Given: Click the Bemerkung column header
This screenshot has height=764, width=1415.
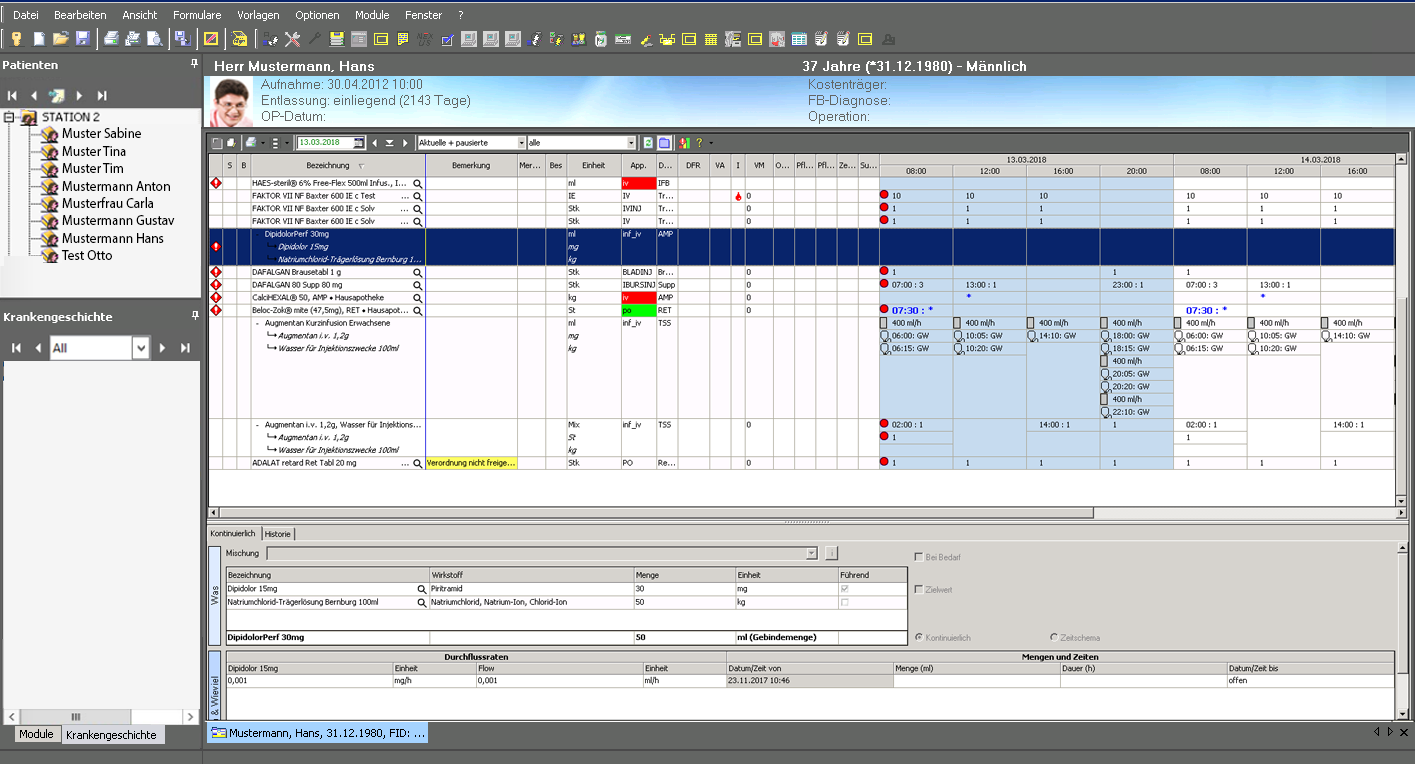Looking at the screenshot, I should 471,166.
